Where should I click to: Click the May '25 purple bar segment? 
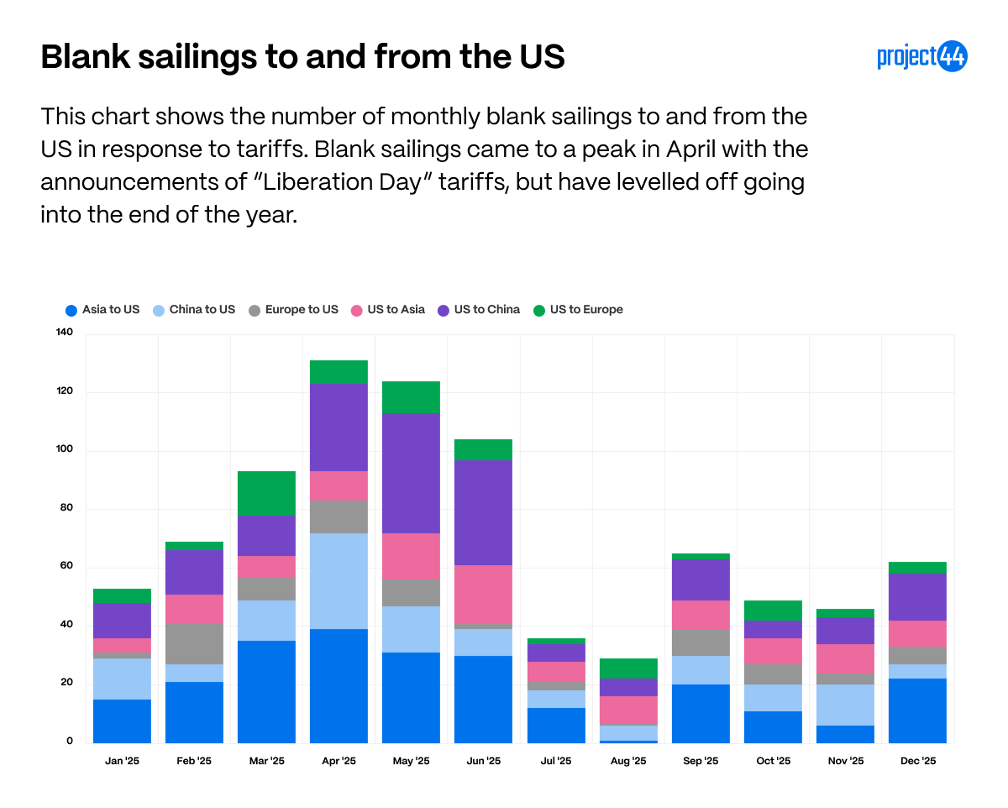coord(411,473)
